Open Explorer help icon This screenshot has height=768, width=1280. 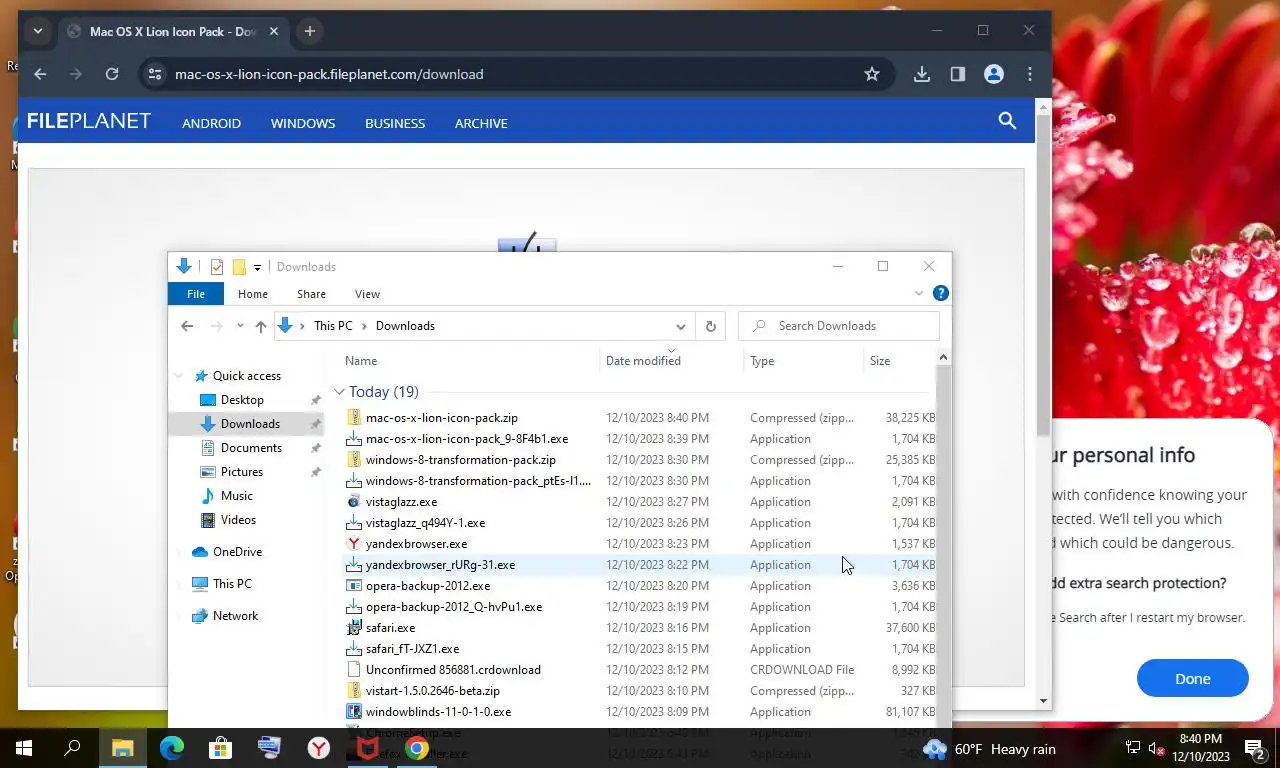[940, 294]
